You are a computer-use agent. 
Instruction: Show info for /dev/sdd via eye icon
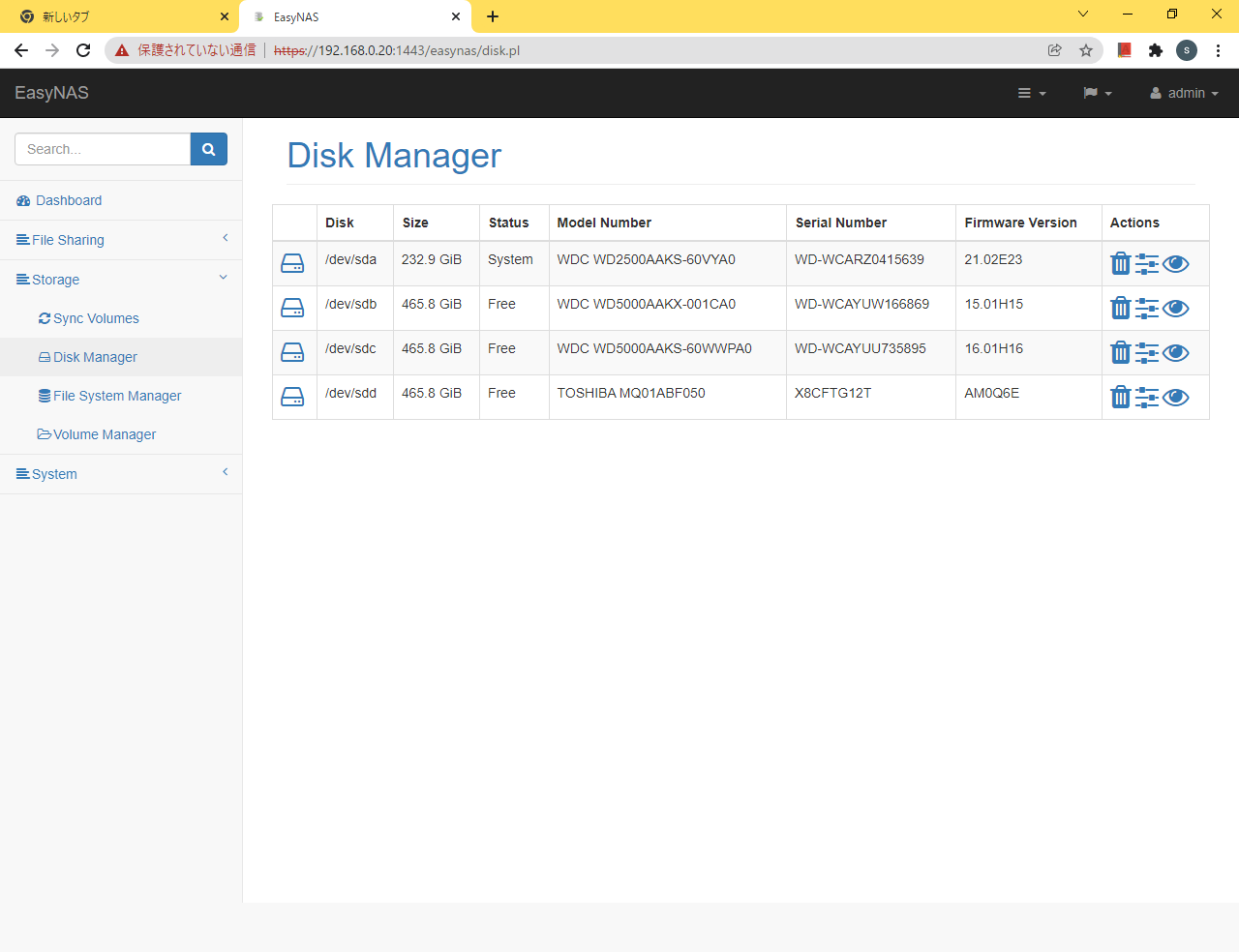(x=1176, y=398)
